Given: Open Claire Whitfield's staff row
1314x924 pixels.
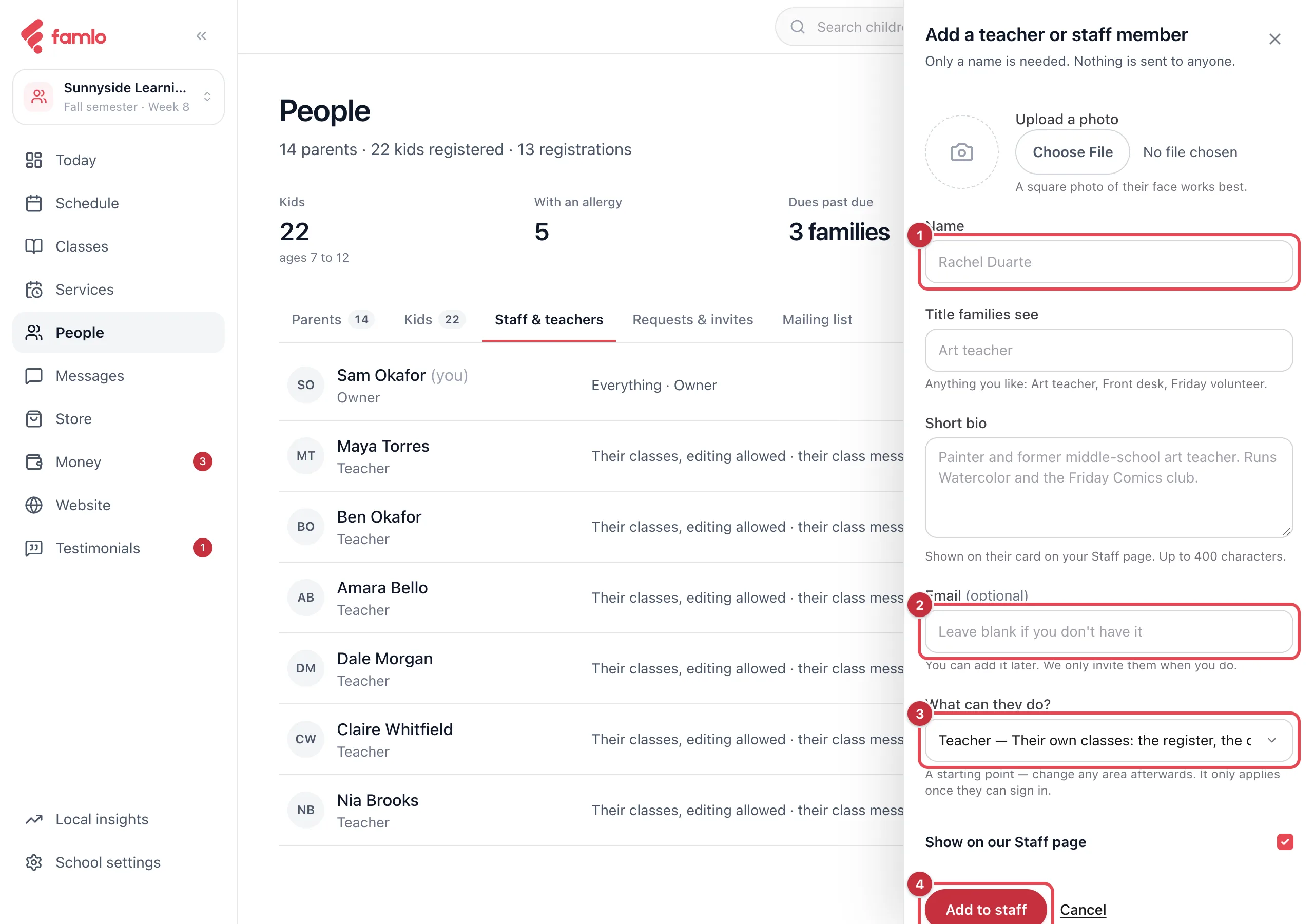Looking at the screenshot, I should tap(591, 739).
